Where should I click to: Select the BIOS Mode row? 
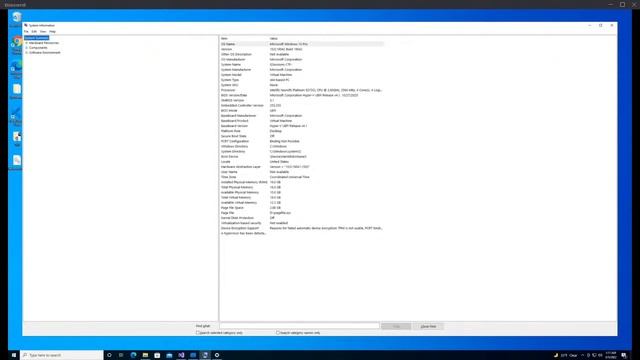[302, 111]
